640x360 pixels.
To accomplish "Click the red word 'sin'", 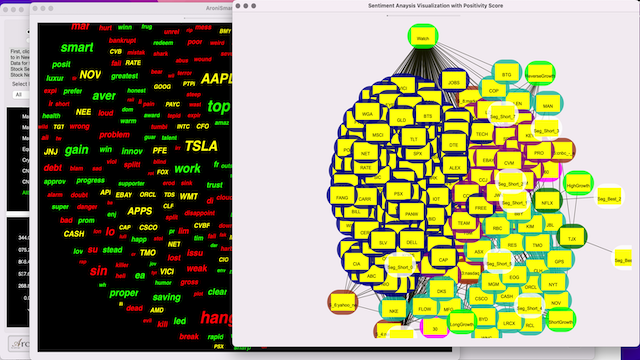I will pos(99,271).
